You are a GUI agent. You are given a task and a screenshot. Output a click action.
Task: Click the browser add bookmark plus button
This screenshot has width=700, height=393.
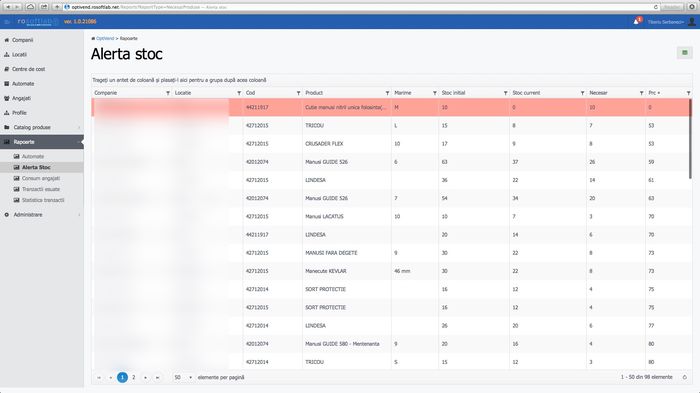point(57,7)
